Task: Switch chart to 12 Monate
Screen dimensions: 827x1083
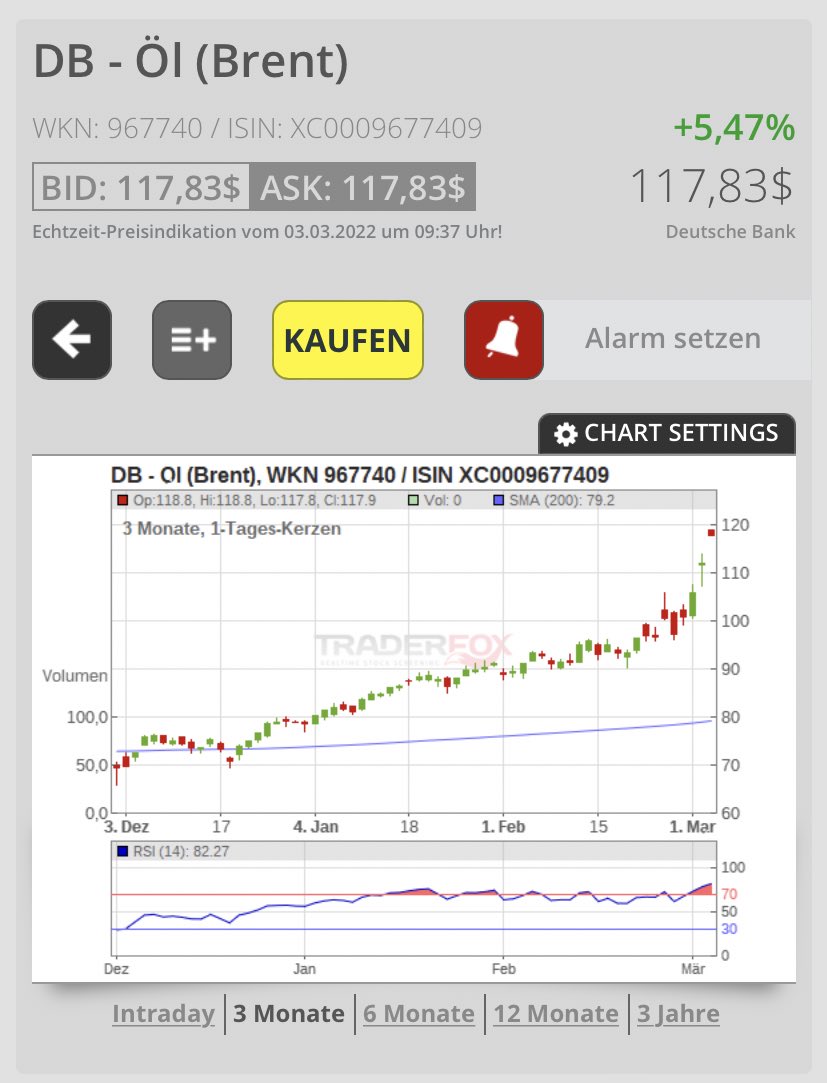Action: (556, 1013)
